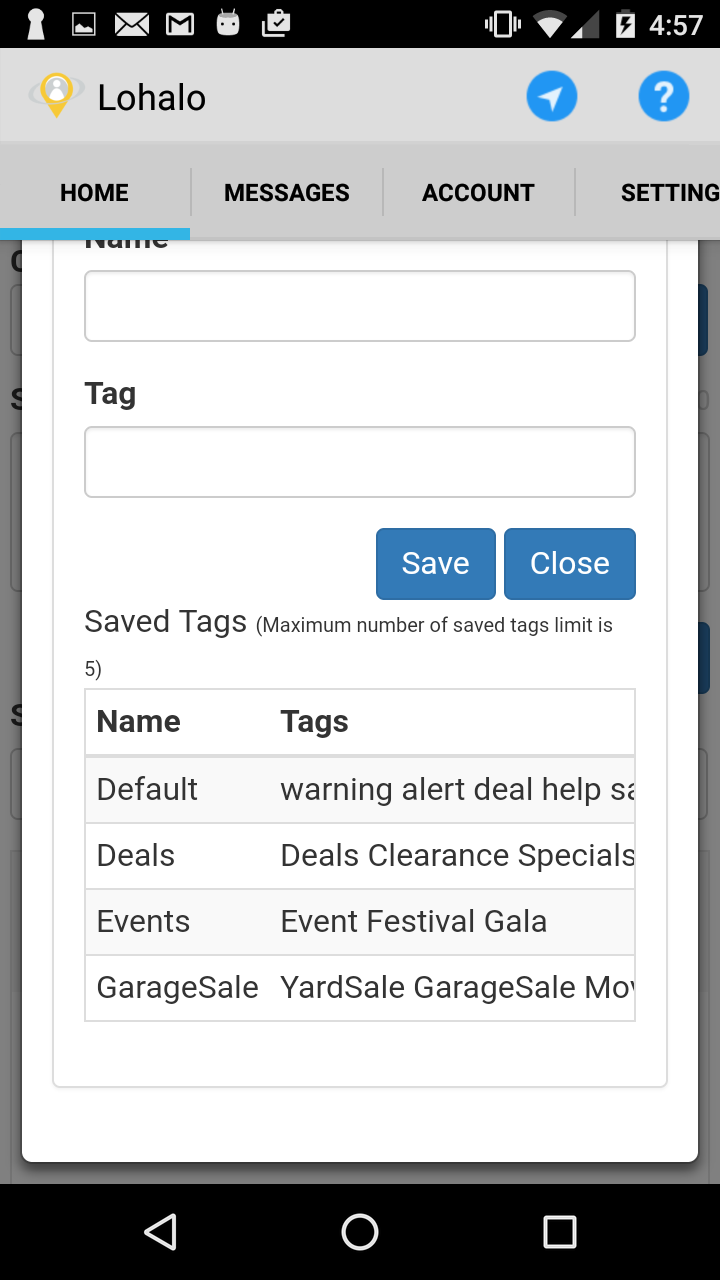Select the Home tab
Image resolution: width=720 pixels, height=1280 pixels.
click(x=94, y=193)
